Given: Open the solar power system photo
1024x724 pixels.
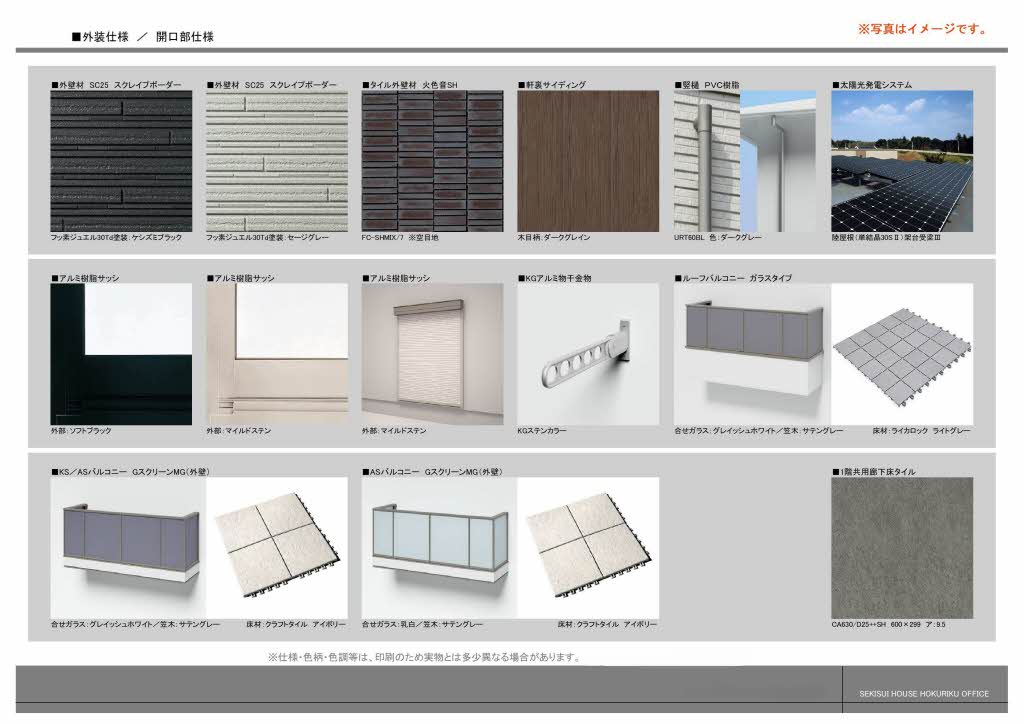Looking at the screenshot, I should click(x=901, y=161).
